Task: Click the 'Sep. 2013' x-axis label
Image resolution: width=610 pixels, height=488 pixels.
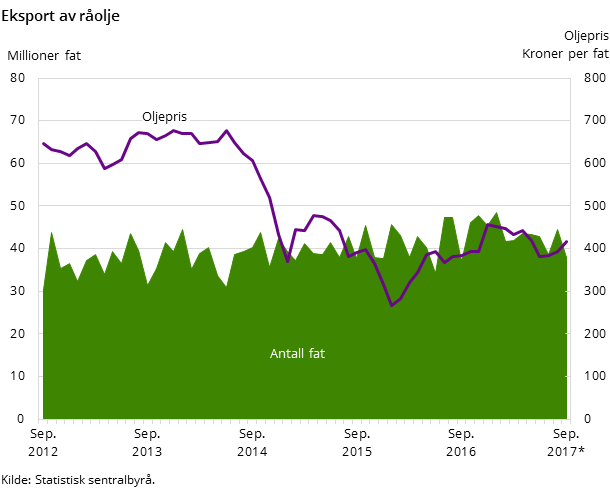Action: pos(147,442)
